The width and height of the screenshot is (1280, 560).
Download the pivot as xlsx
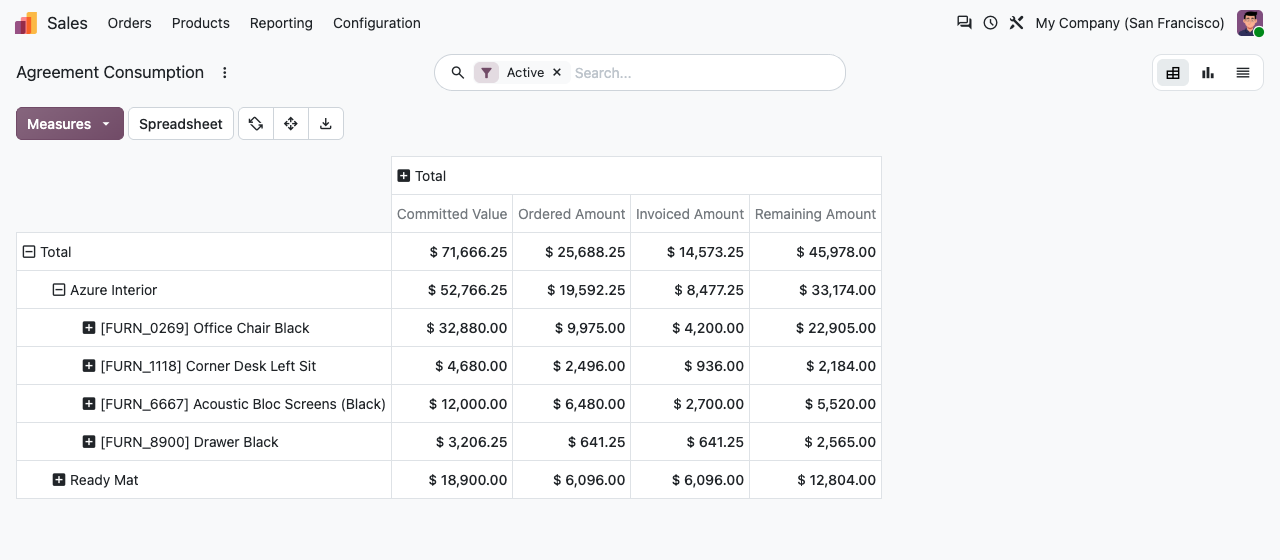tap(326, 124)
